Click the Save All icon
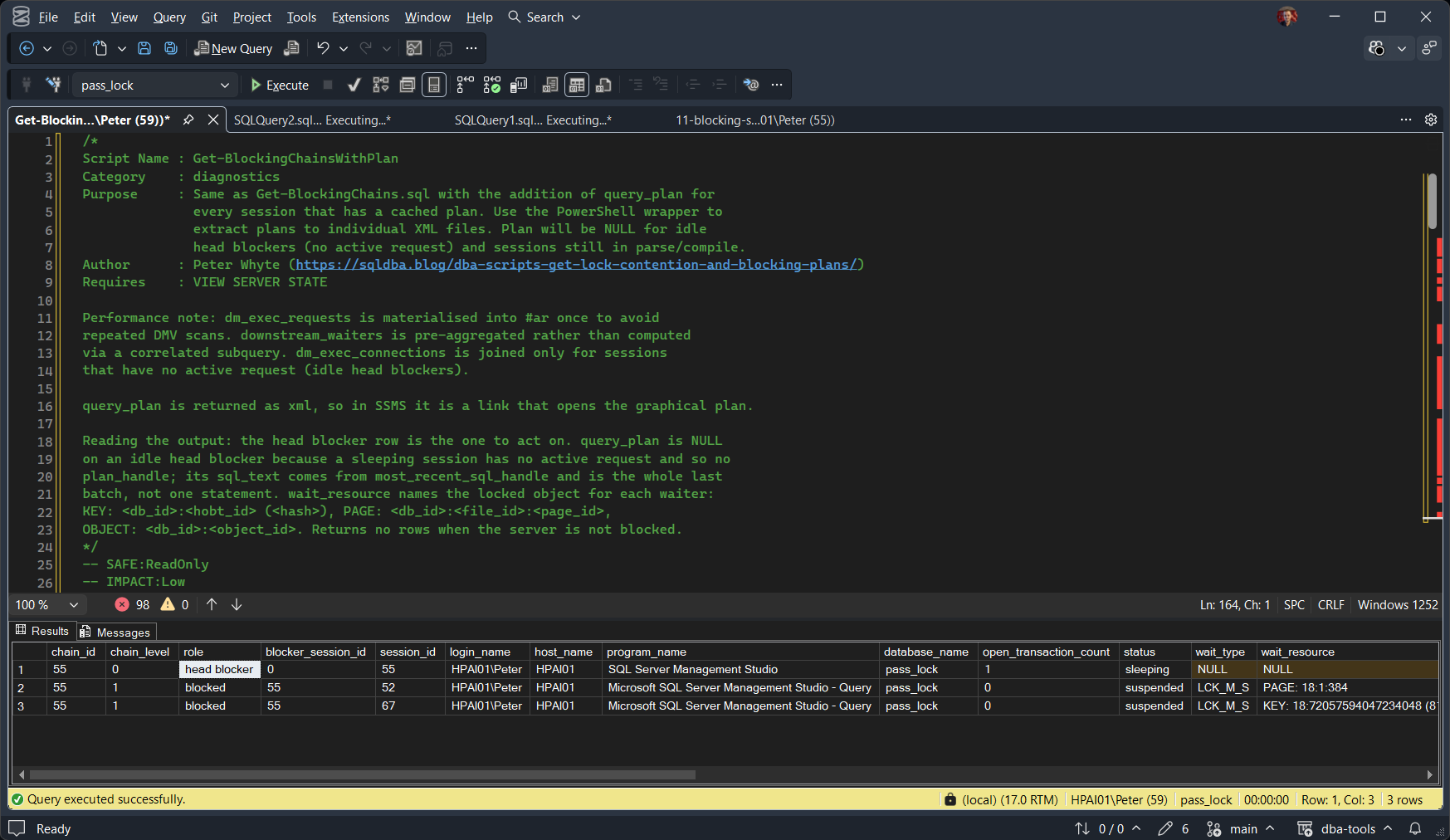This screenshot has height=840, width=1450. pyautogui.click(x=171, y=48)
